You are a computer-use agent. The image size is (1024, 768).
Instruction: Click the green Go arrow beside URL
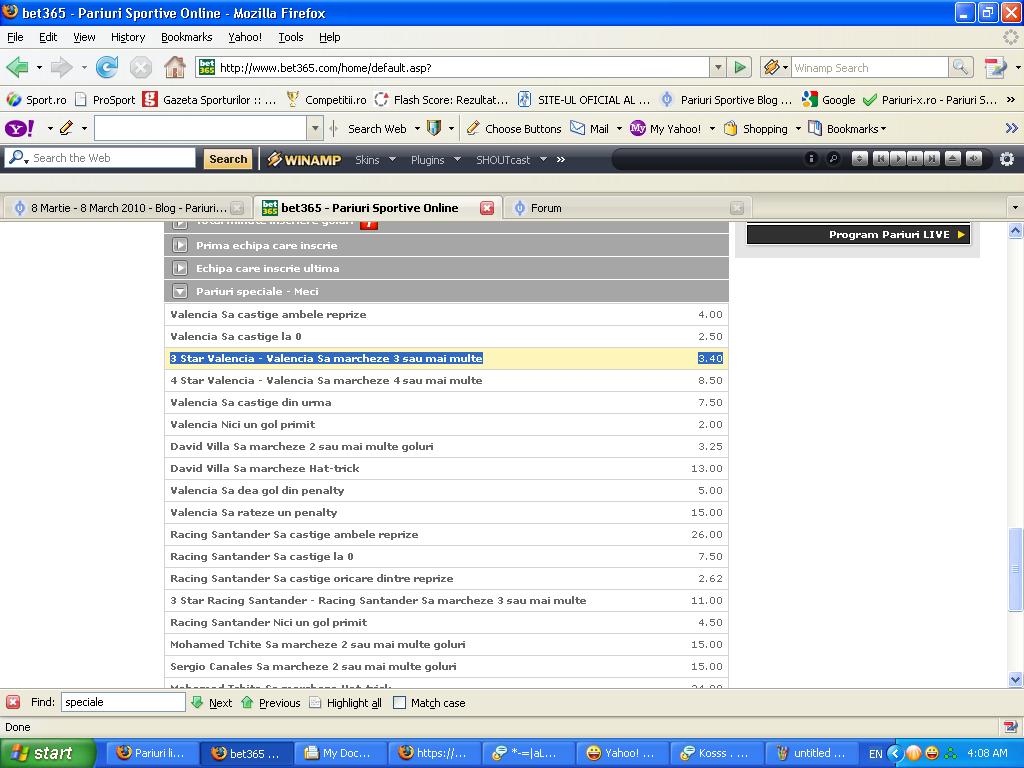pos(740,67)
